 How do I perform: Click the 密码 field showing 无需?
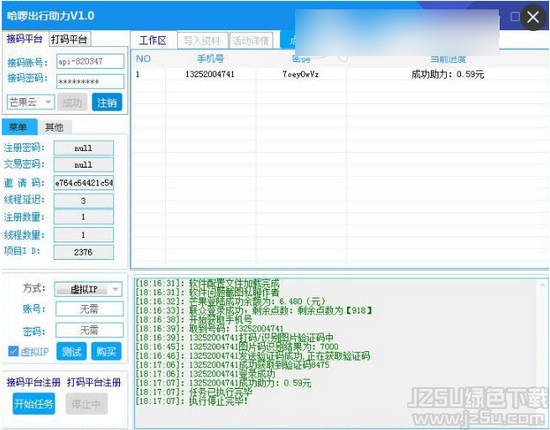(x=89, y=330)
